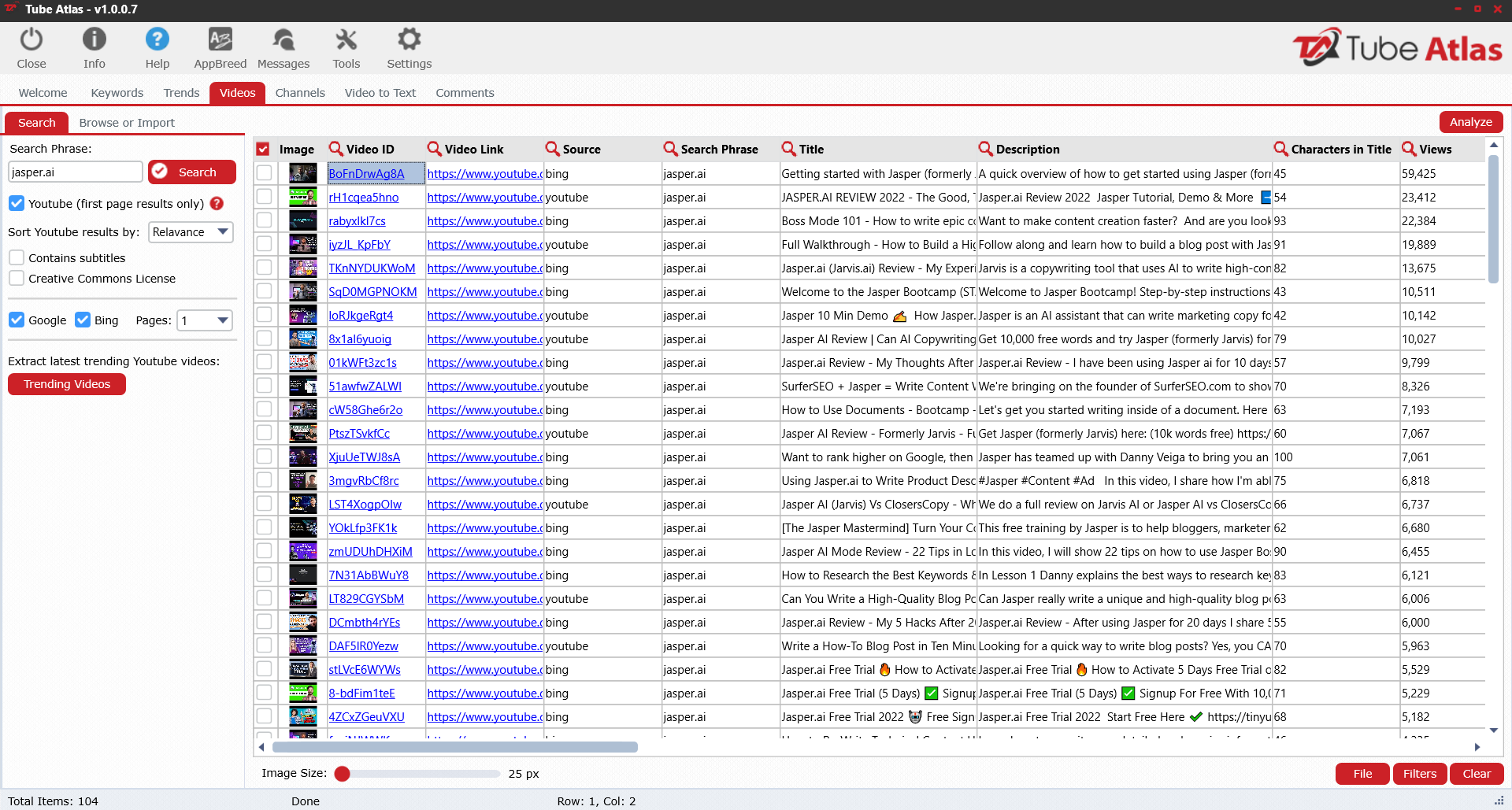Check the row checkbox for rabyxIkl7cs
The width and height of the screenshot is (1512, 810).
[264, 220]
